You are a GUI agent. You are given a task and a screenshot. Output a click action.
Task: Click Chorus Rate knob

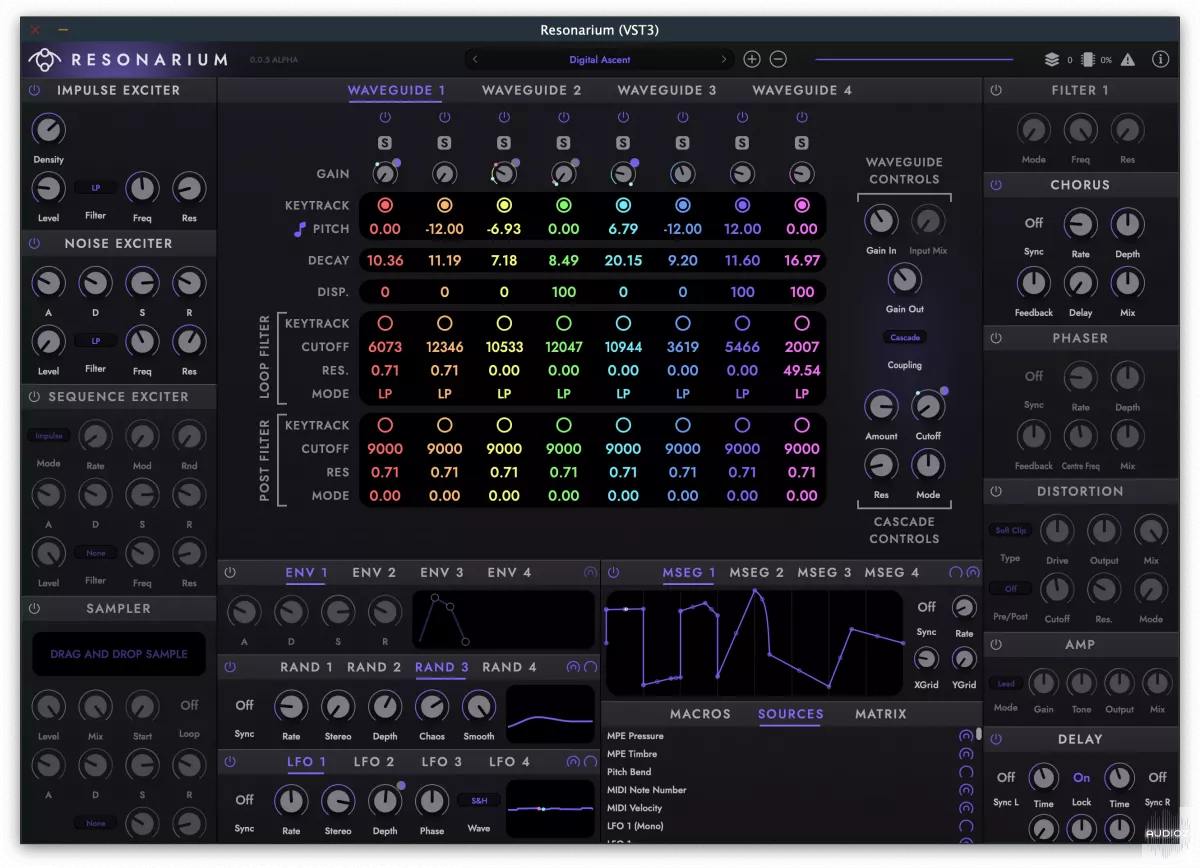click(1081, 224)
